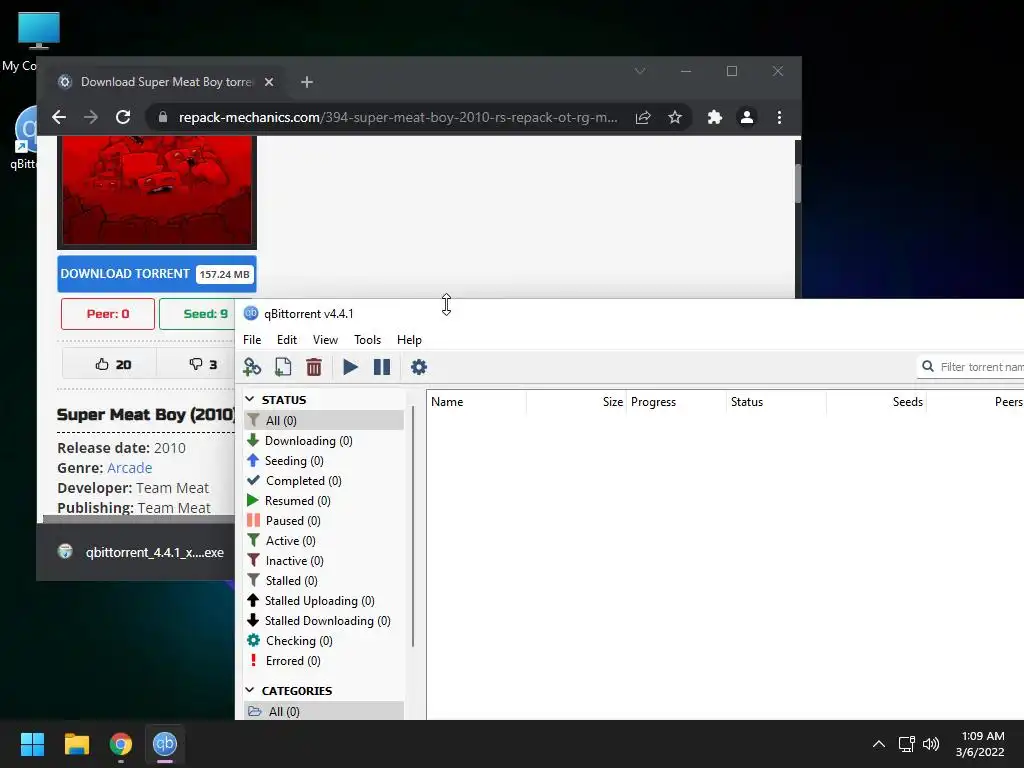Select Downloading (0) status filter
This screenshot has width=1024, height=768.
(324, 441)
